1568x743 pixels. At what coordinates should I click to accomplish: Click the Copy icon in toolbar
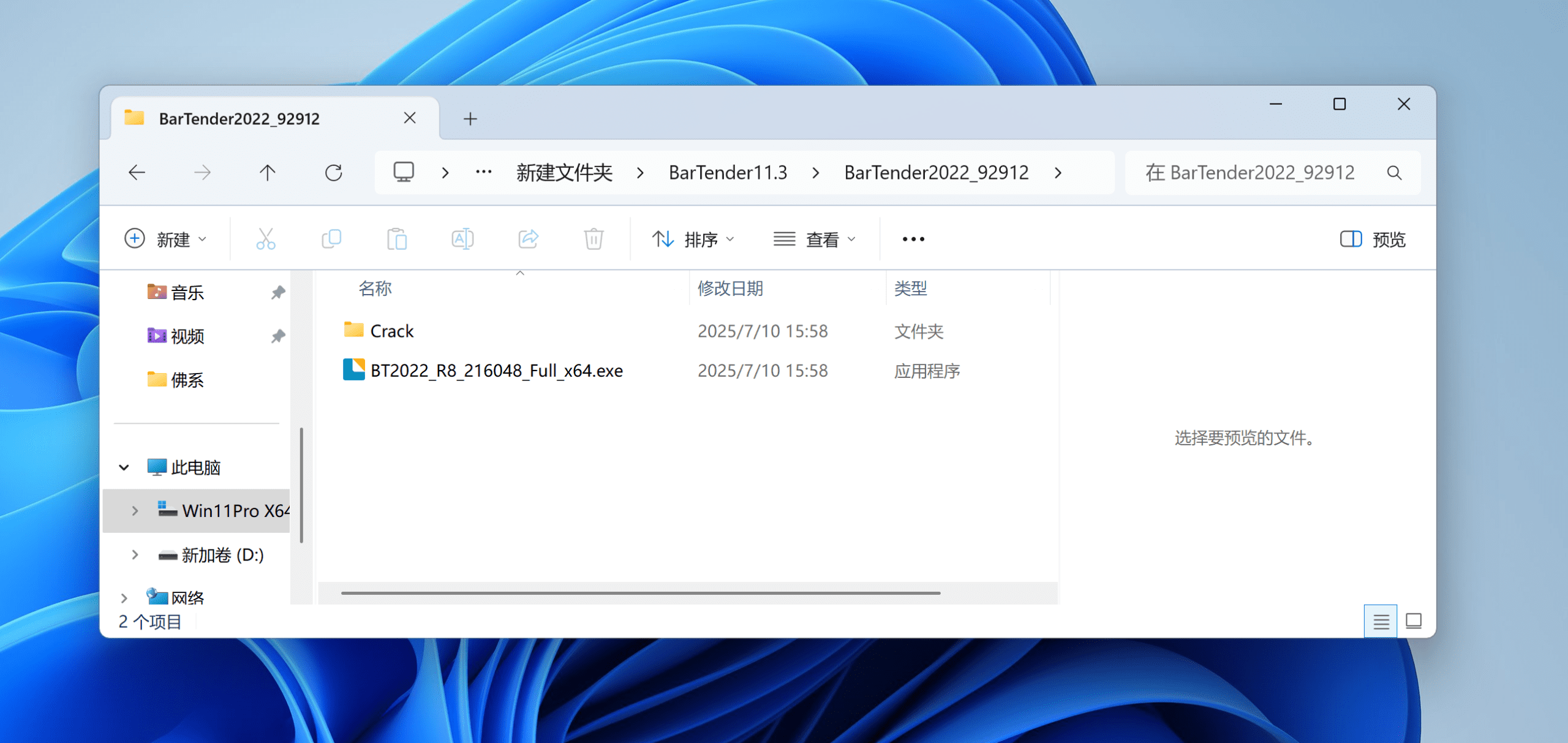click(x=331, y=239)
